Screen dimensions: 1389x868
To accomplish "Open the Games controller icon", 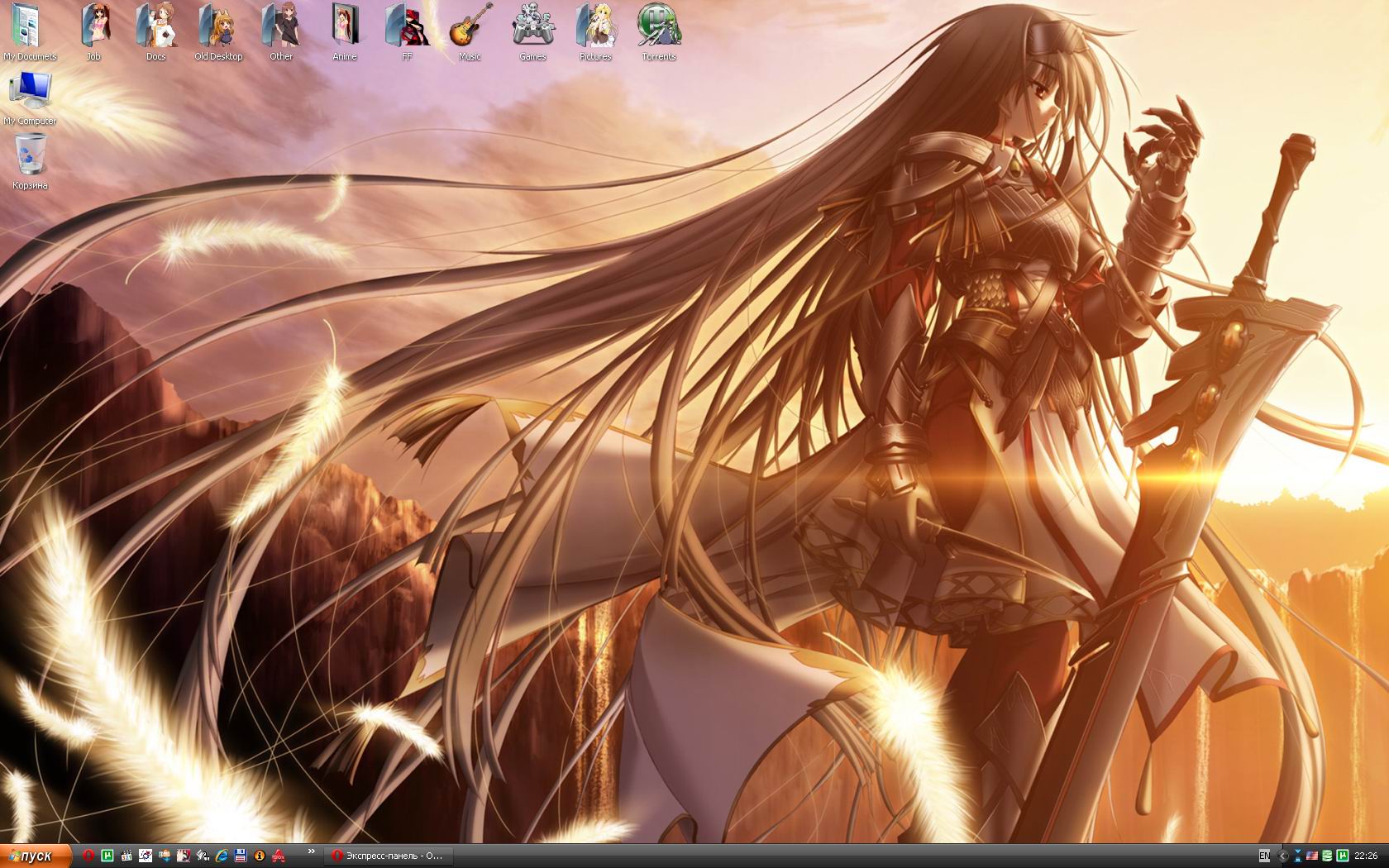I will click(532, 31).
